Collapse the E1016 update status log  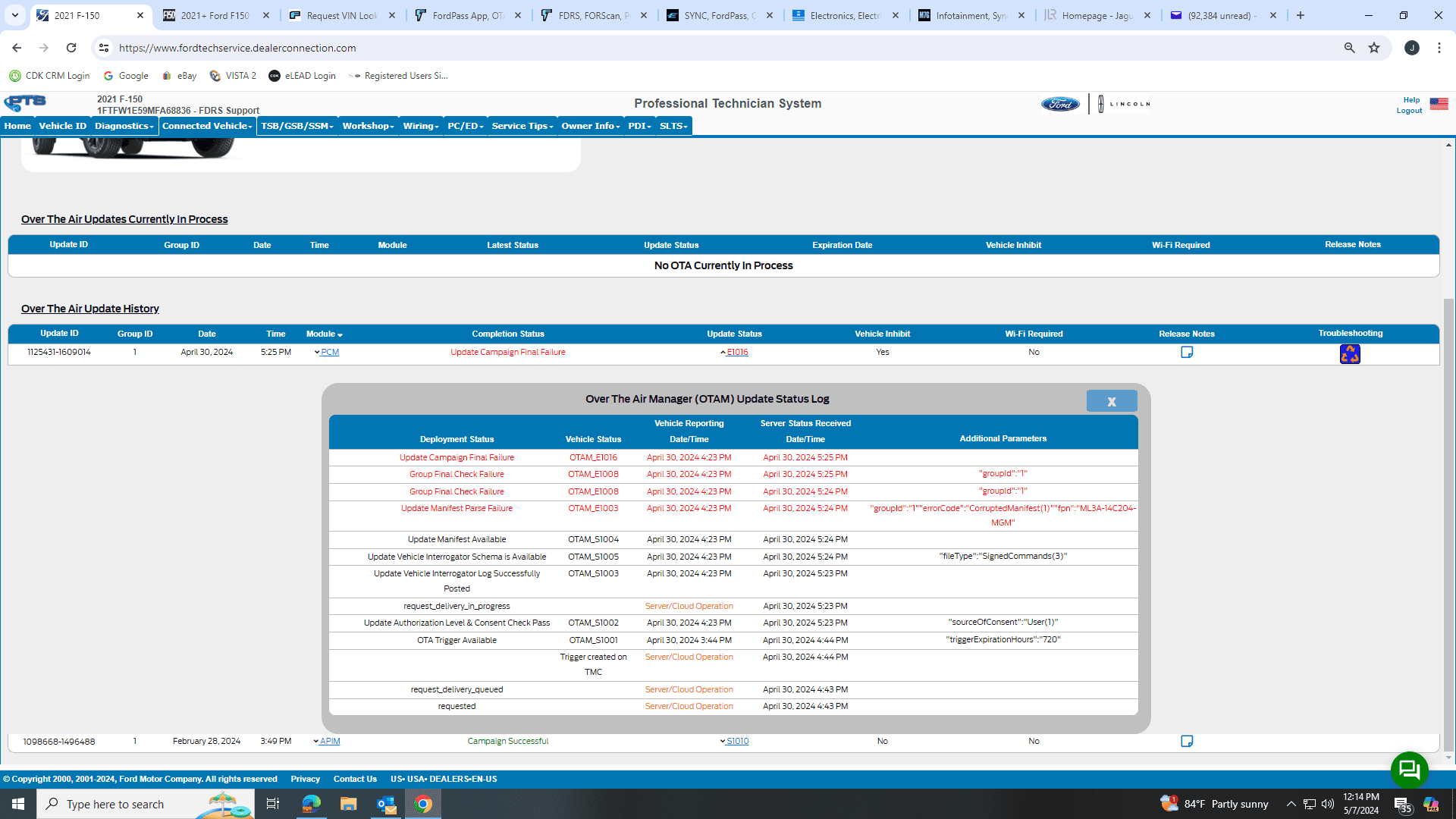pos(734,352)
